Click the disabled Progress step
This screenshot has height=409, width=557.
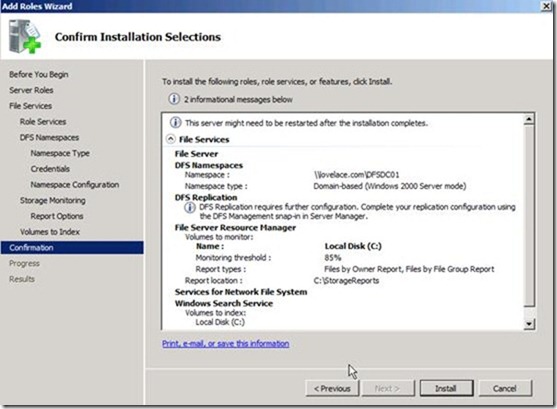tap(24, 263)
